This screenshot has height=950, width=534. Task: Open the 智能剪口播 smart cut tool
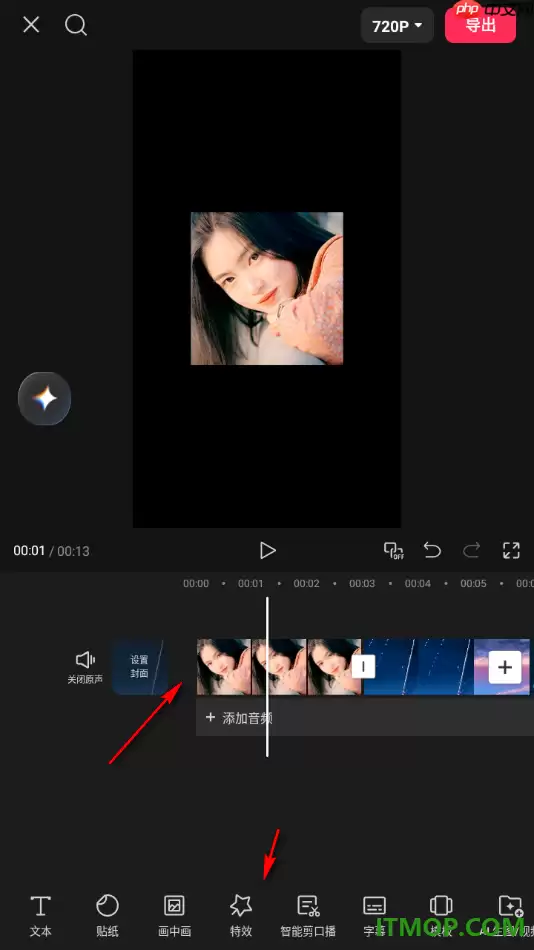tap(308, 916)
